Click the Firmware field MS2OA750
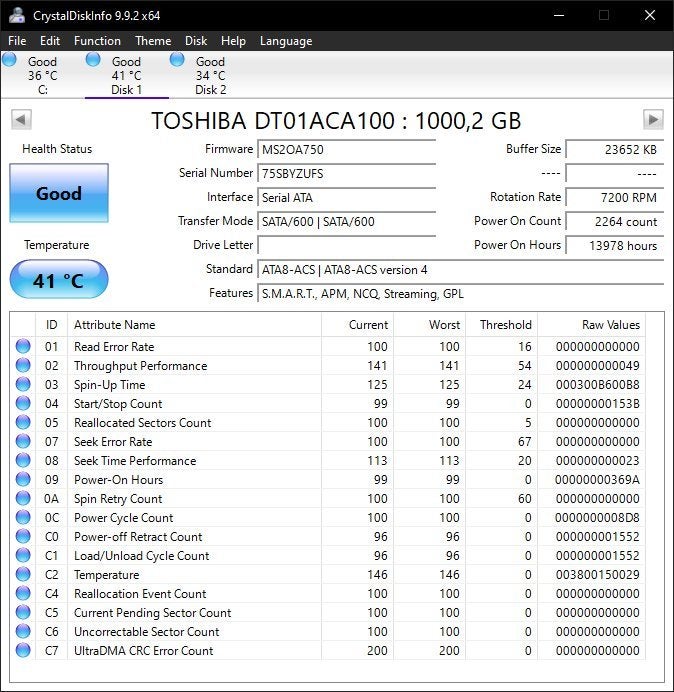The height and width of the screenshot is (692, 674). pyautogui.click(x=346, y=150)
